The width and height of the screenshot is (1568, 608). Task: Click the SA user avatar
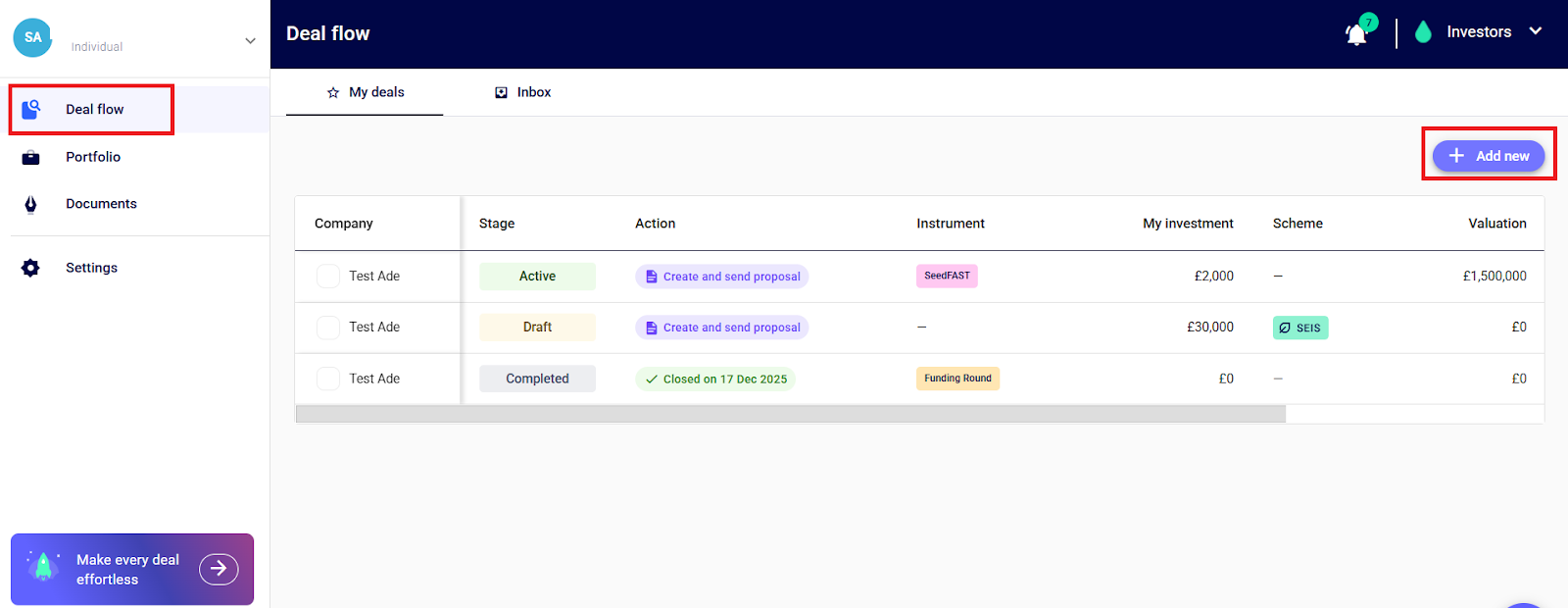tap(32, 37)
